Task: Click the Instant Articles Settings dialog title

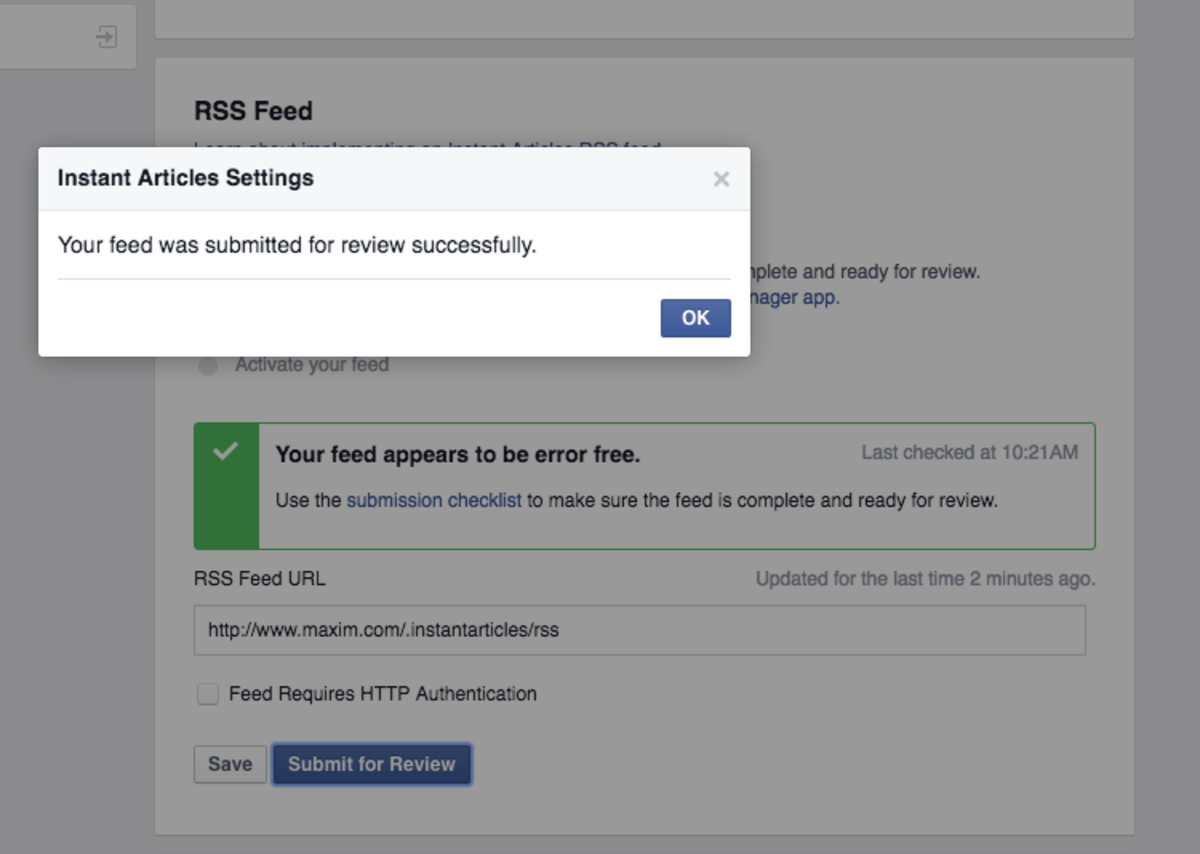Action: pos(186,178)
